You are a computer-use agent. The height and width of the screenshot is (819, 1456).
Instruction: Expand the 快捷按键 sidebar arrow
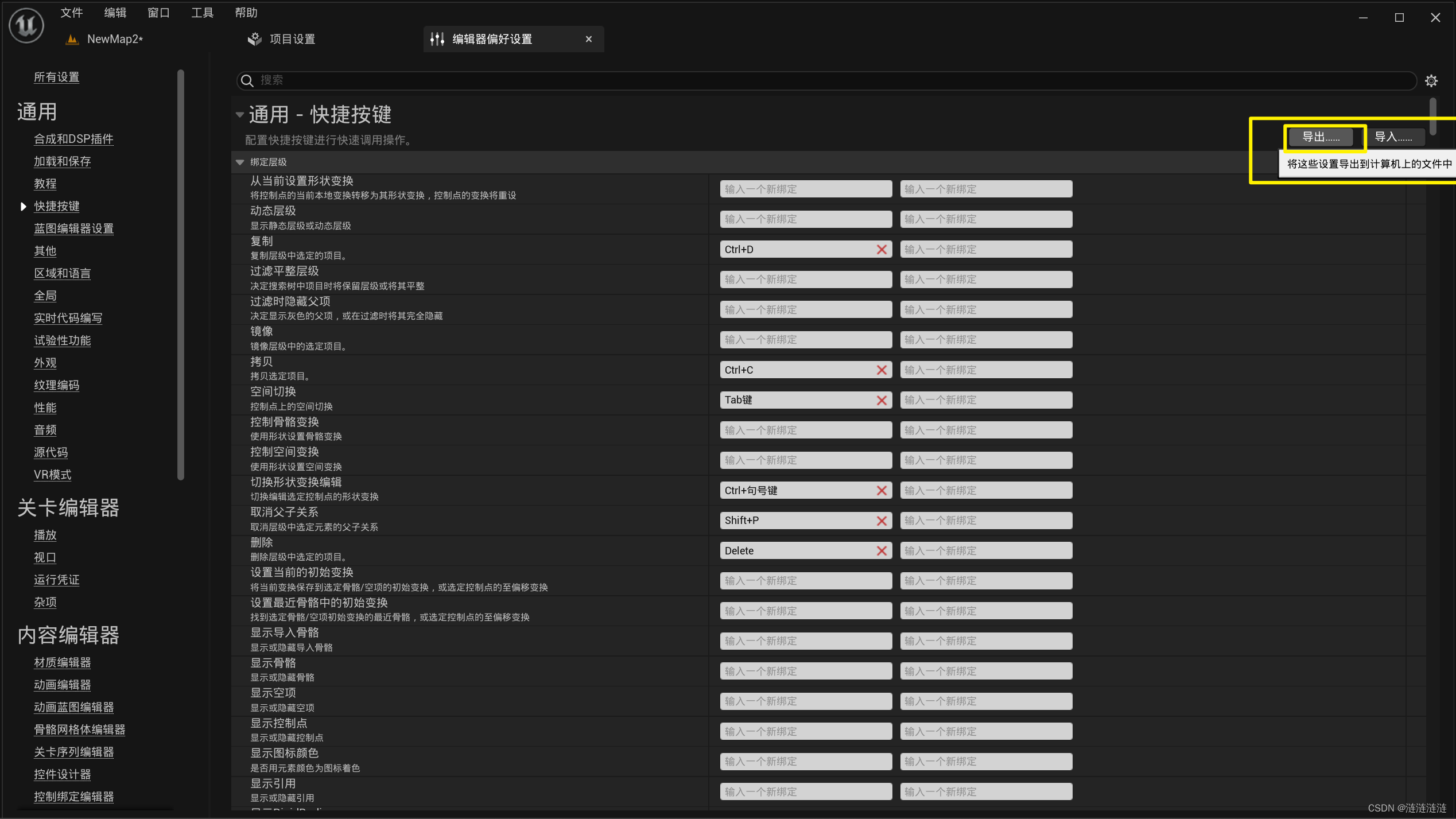[x=23, y=206]
